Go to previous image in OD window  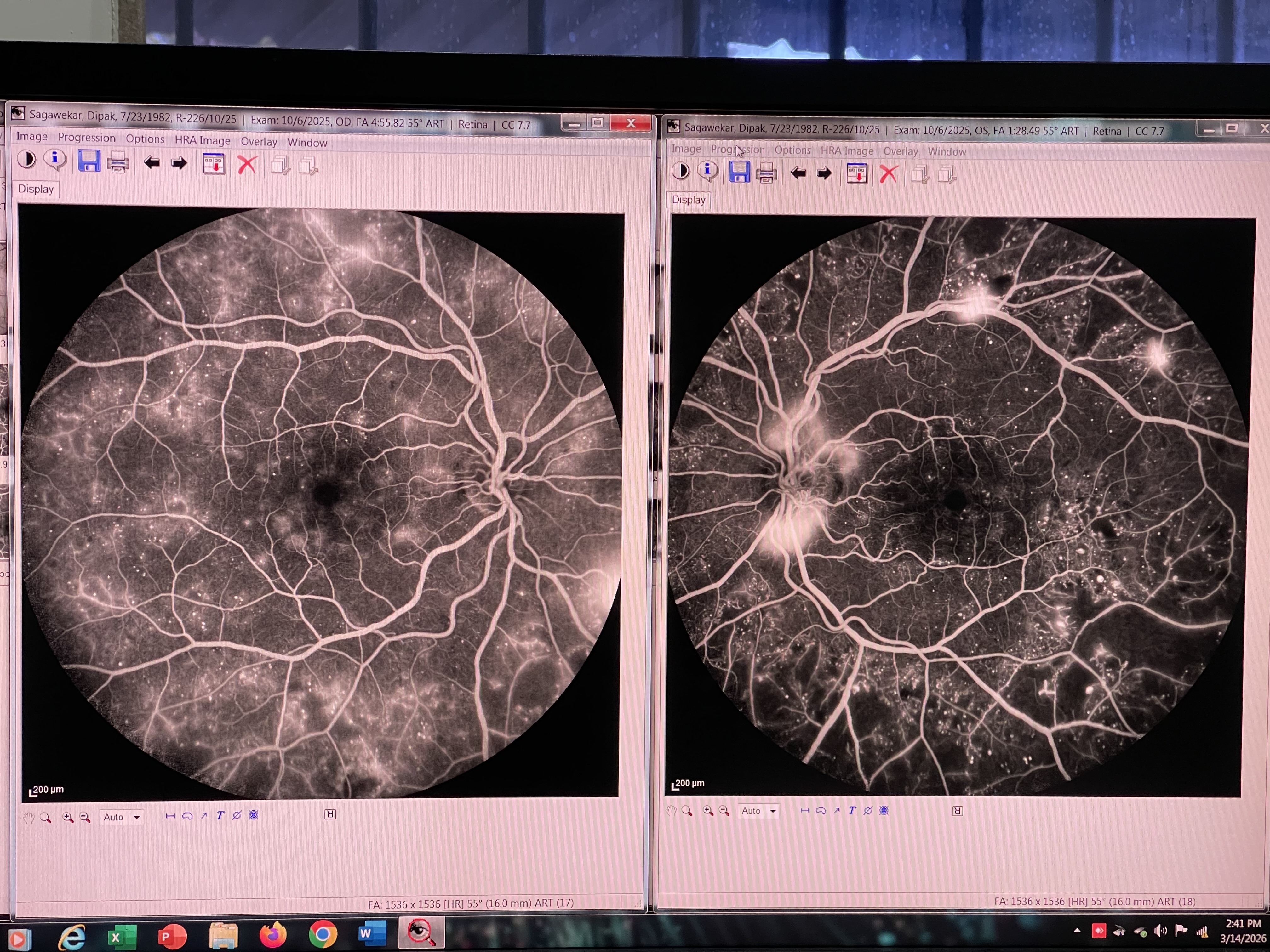click(152, 163)
